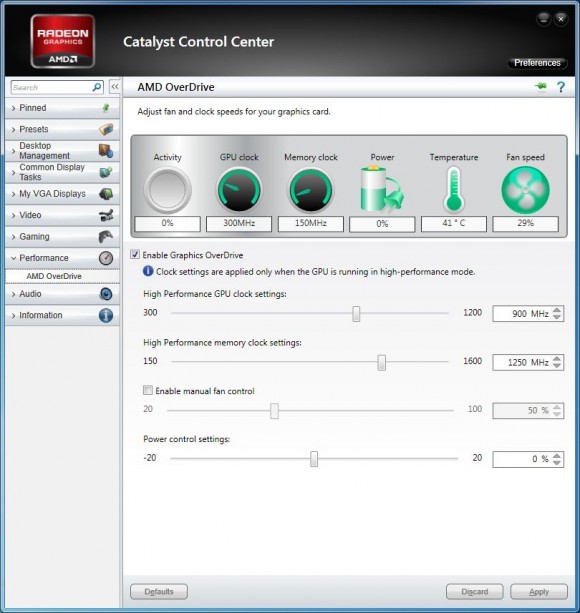580x613 pixels.
Task: Click the Power battery icon
Action: 381,189
